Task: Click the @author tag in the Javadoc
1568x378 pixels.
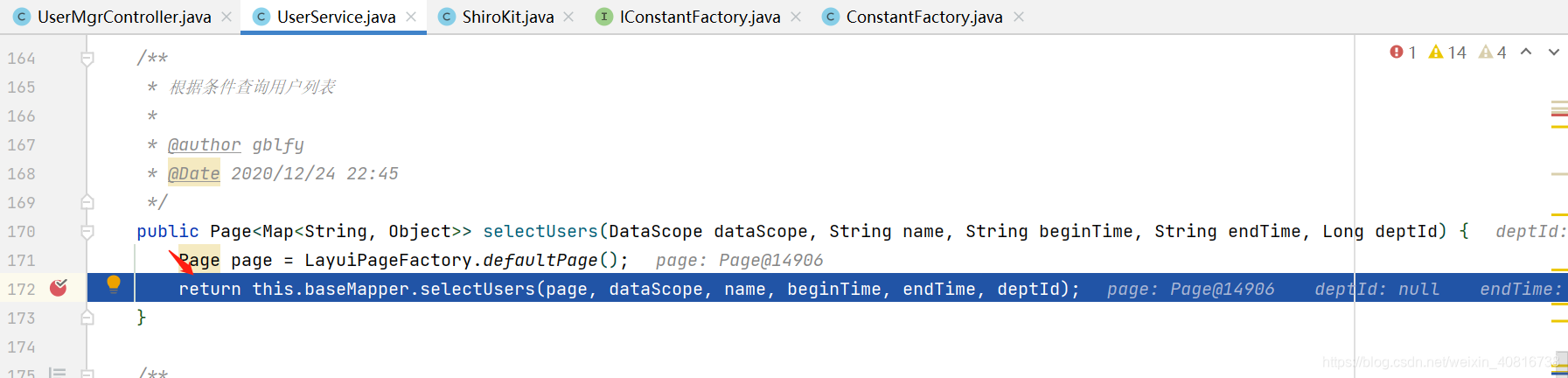Action: (204, 145)
